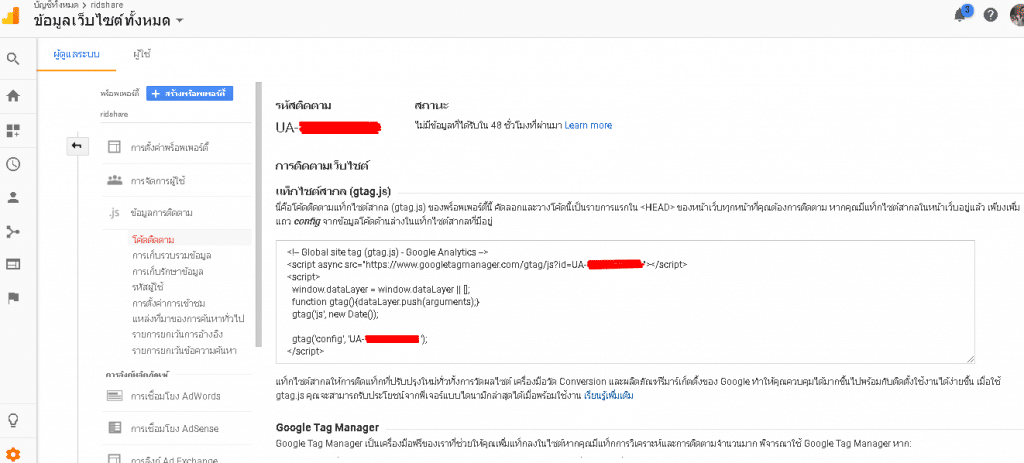The width and height of the screenshot is (1024, 463).
Task: Select การเก็บรักษาข้อมูล submenu item
Action: pos(168,270)
